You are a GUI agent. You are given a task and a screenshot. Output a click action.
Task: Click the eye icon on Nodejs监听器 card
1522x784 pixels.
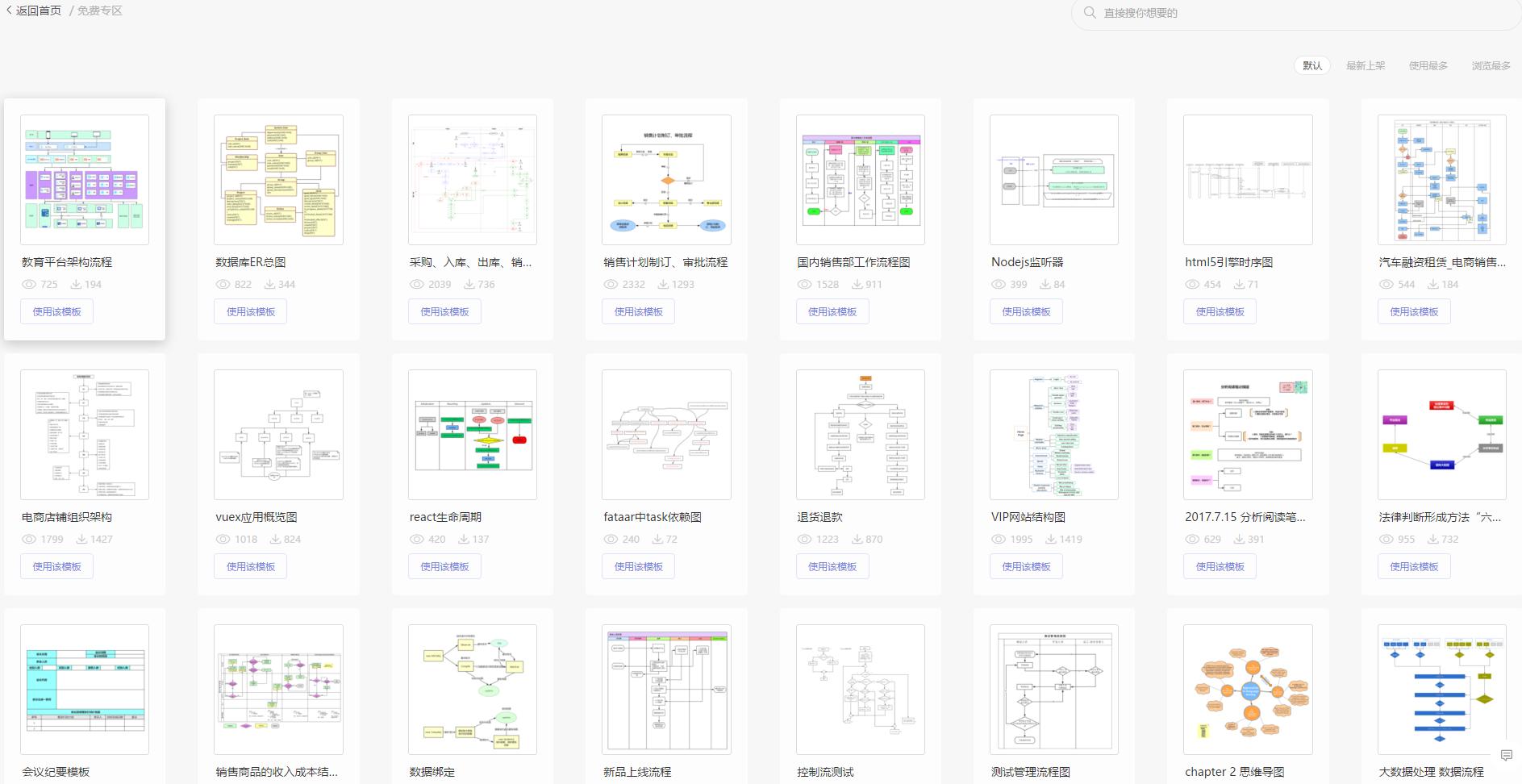pos(999,284)
